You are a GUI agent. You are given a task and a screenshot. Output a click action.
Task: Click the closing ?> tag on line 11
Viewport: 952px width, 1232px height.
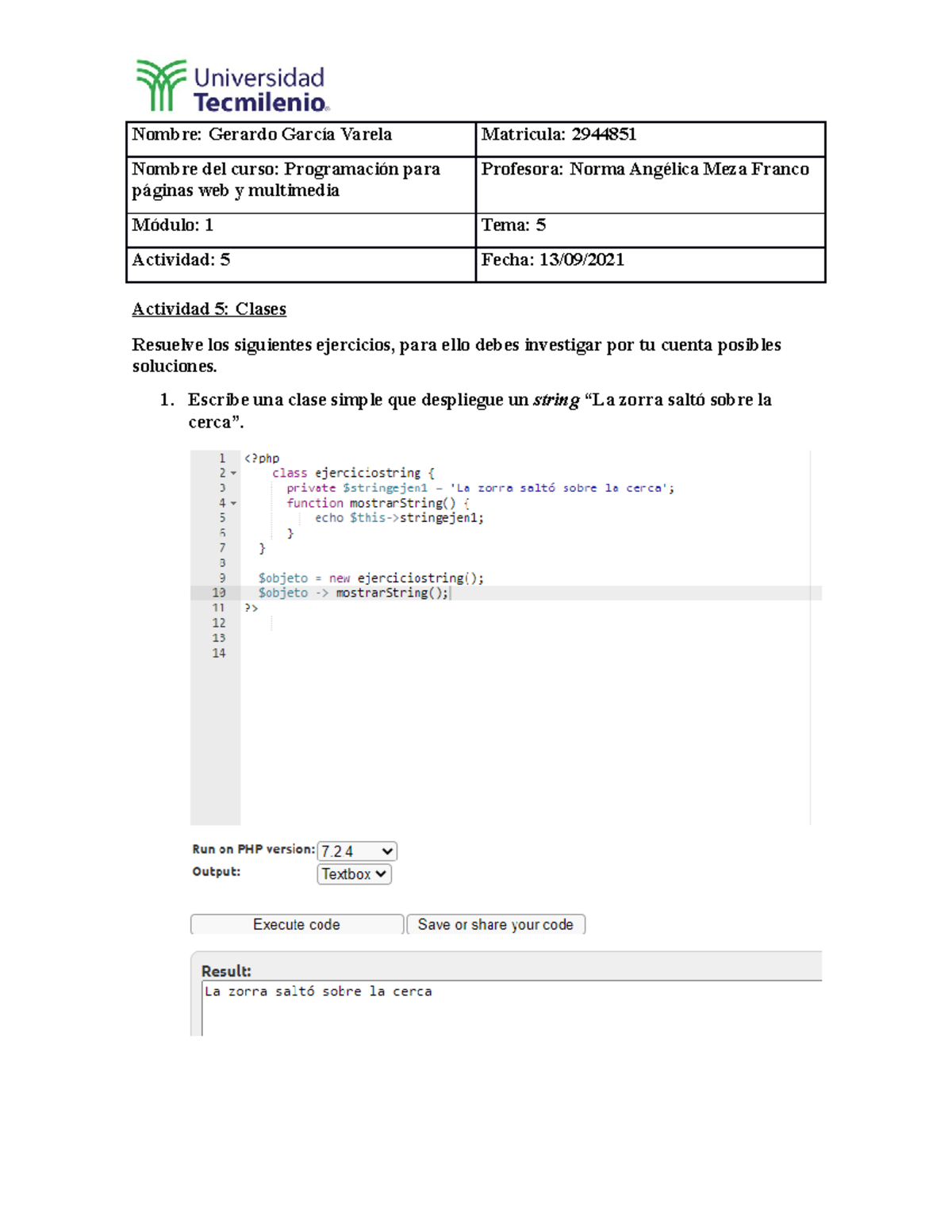coord(251,608)
